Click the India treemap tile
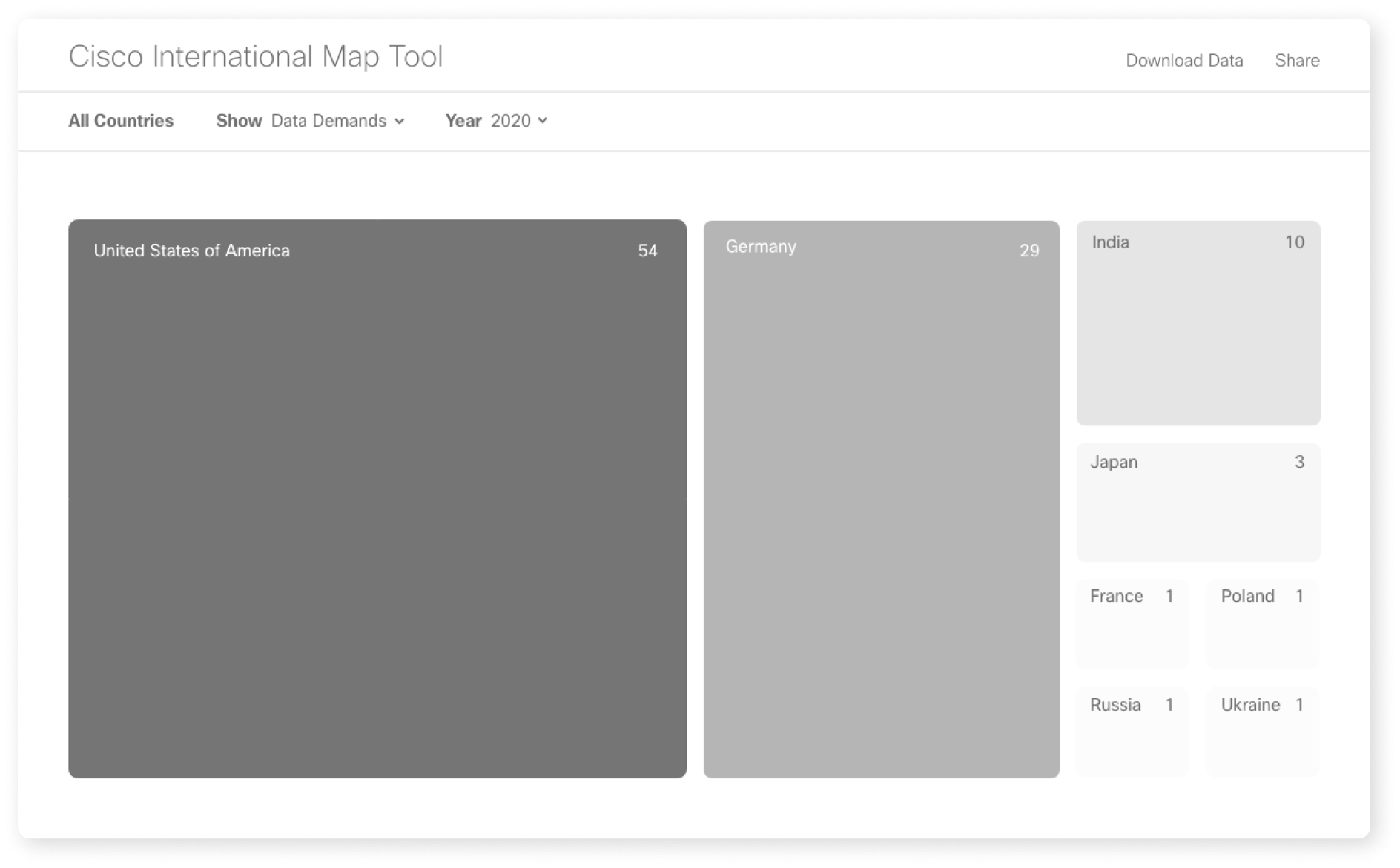1400x868 pixels. click(1198, 322)
